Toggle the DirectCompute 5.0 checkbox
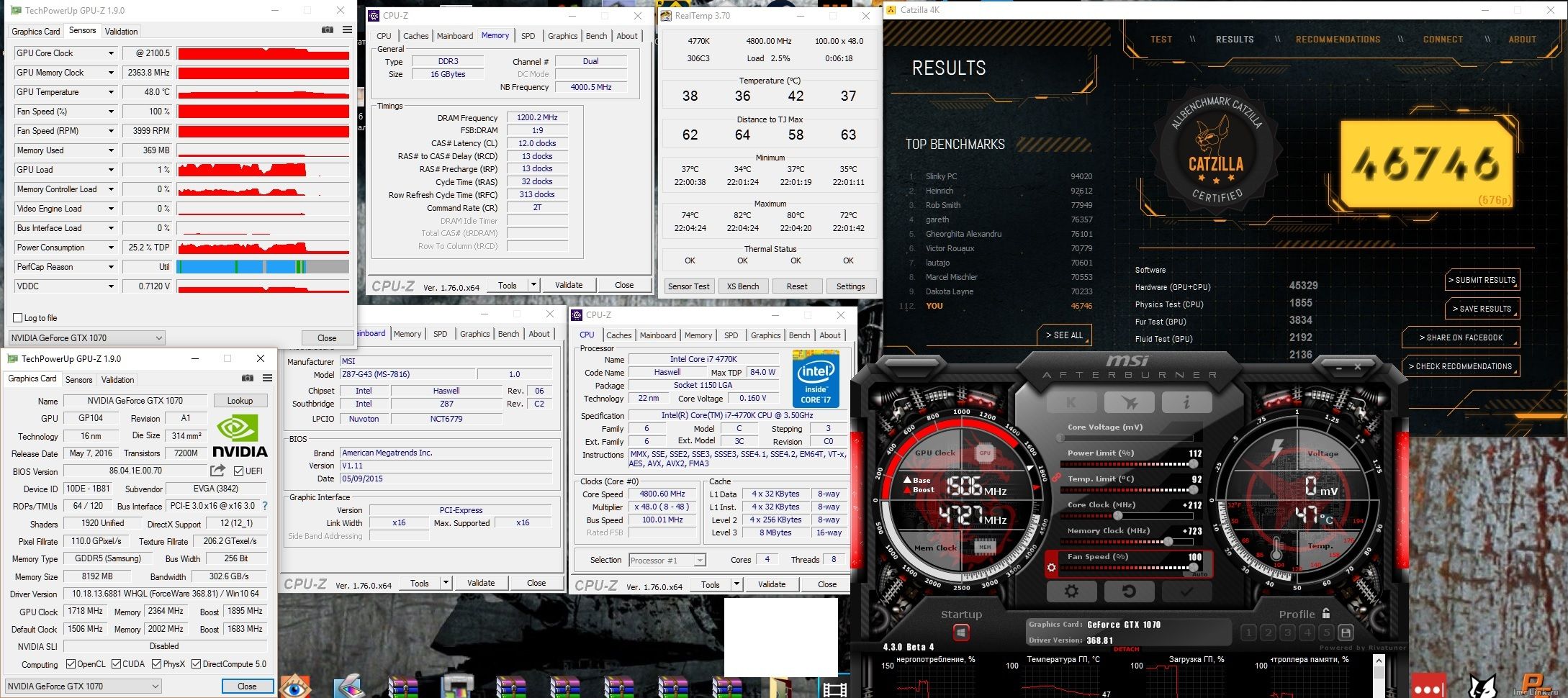The image size is (1568, 698). pos(196,663)
